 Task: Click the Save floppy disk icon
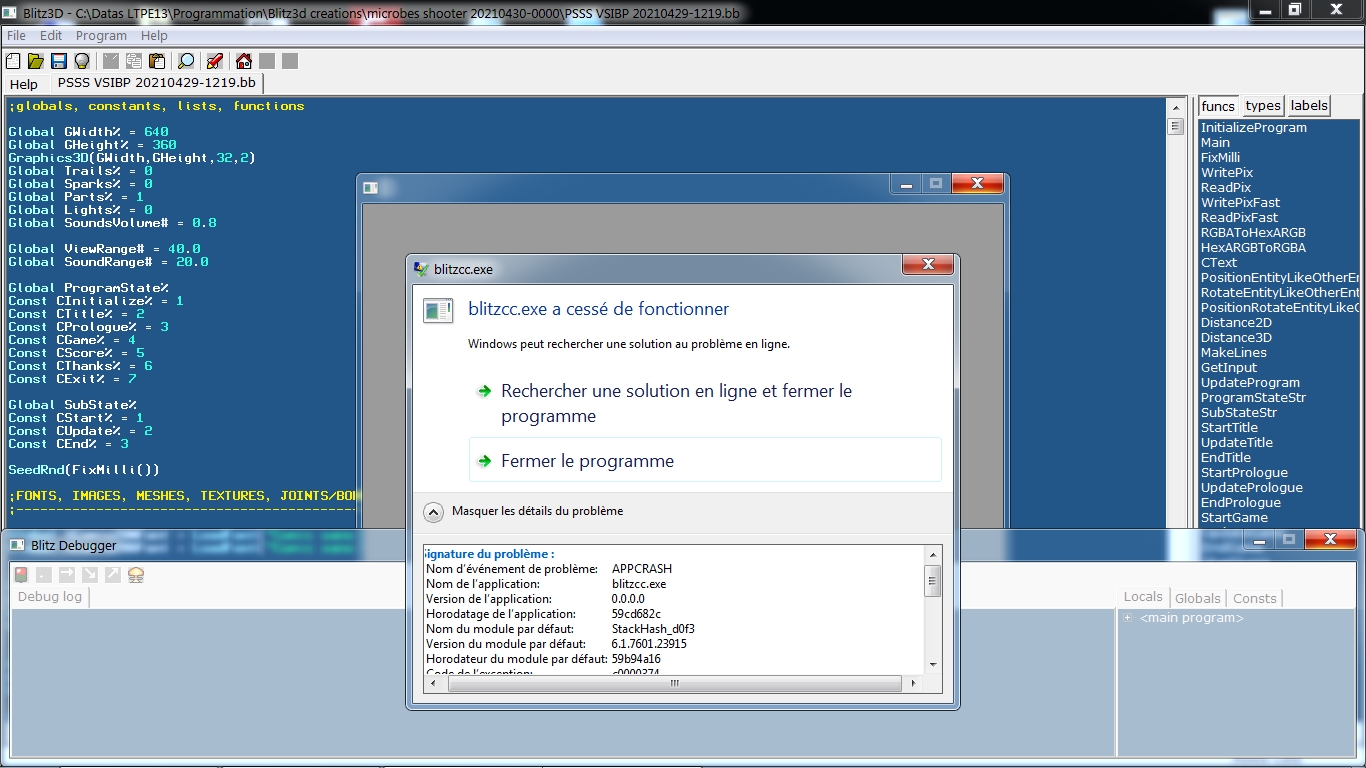point(59,61)
